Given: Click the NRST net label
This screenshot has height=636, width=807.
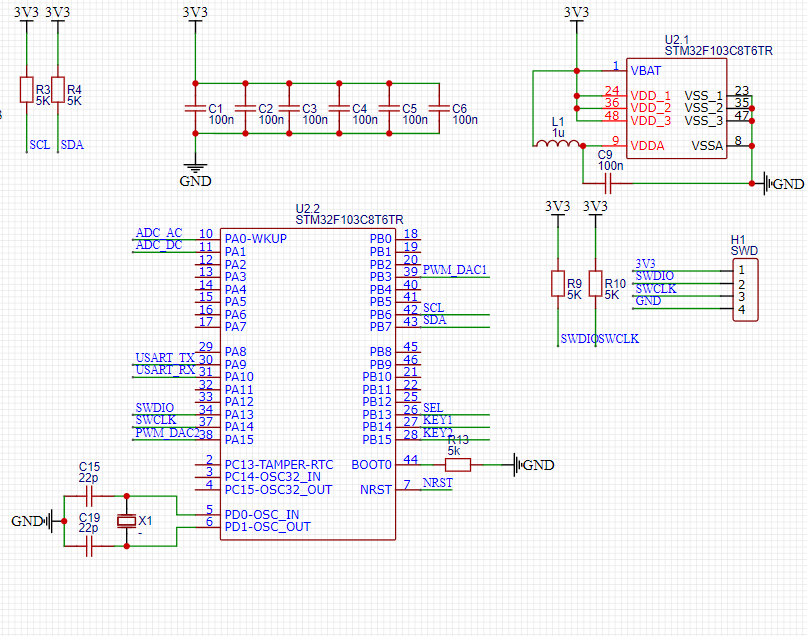Looking at the screenshot, I should pos(437,483).
